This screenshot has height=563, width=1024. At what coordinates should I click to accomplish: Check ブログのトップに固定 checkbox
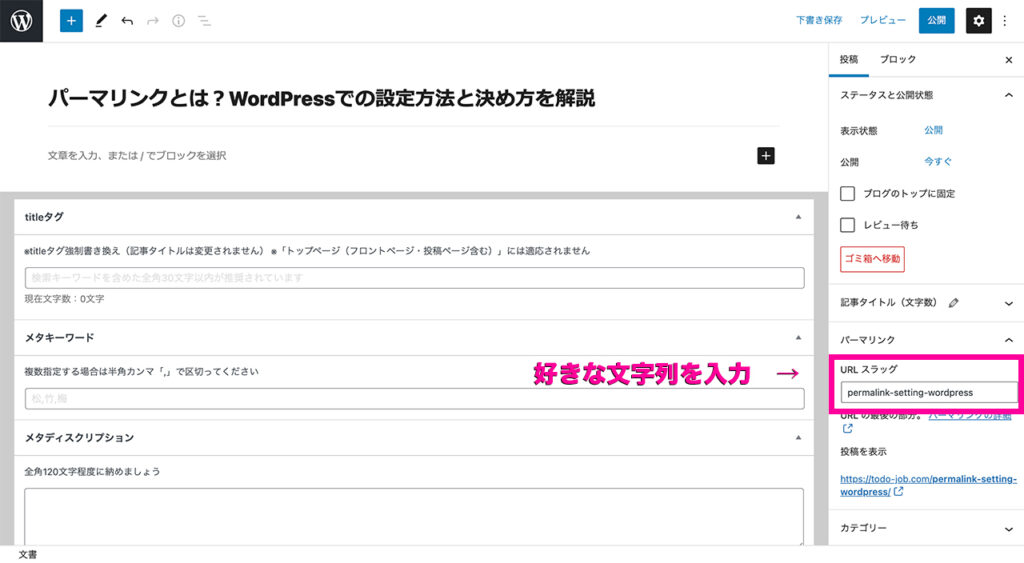tap(847, 193)
